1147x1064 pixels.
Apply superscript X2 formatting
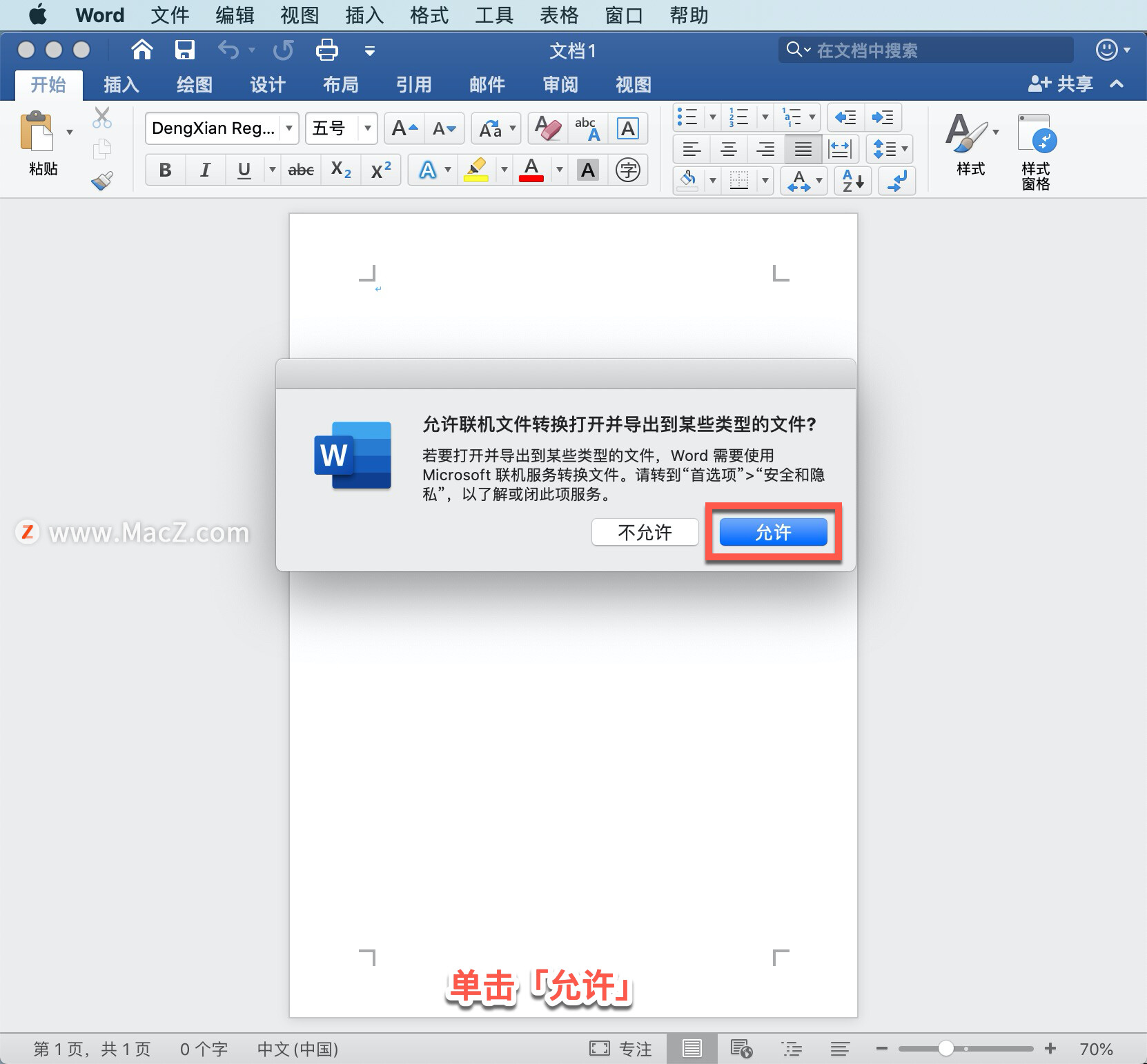pyautogui.click(x=381, y=170)
